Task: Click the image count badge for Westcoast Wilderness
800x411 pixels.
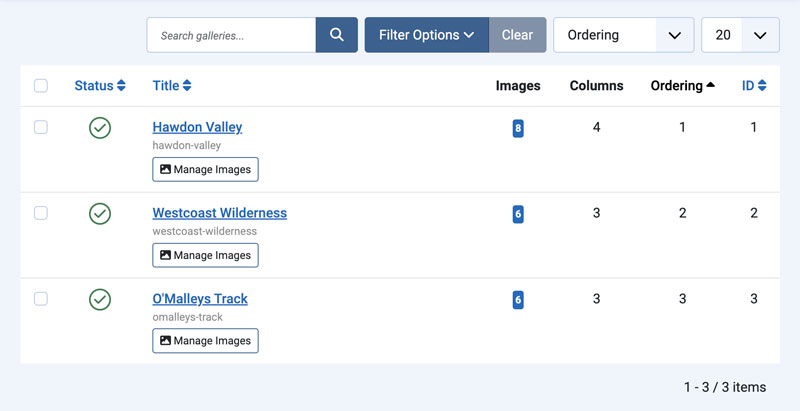Action: coord(518,214)
